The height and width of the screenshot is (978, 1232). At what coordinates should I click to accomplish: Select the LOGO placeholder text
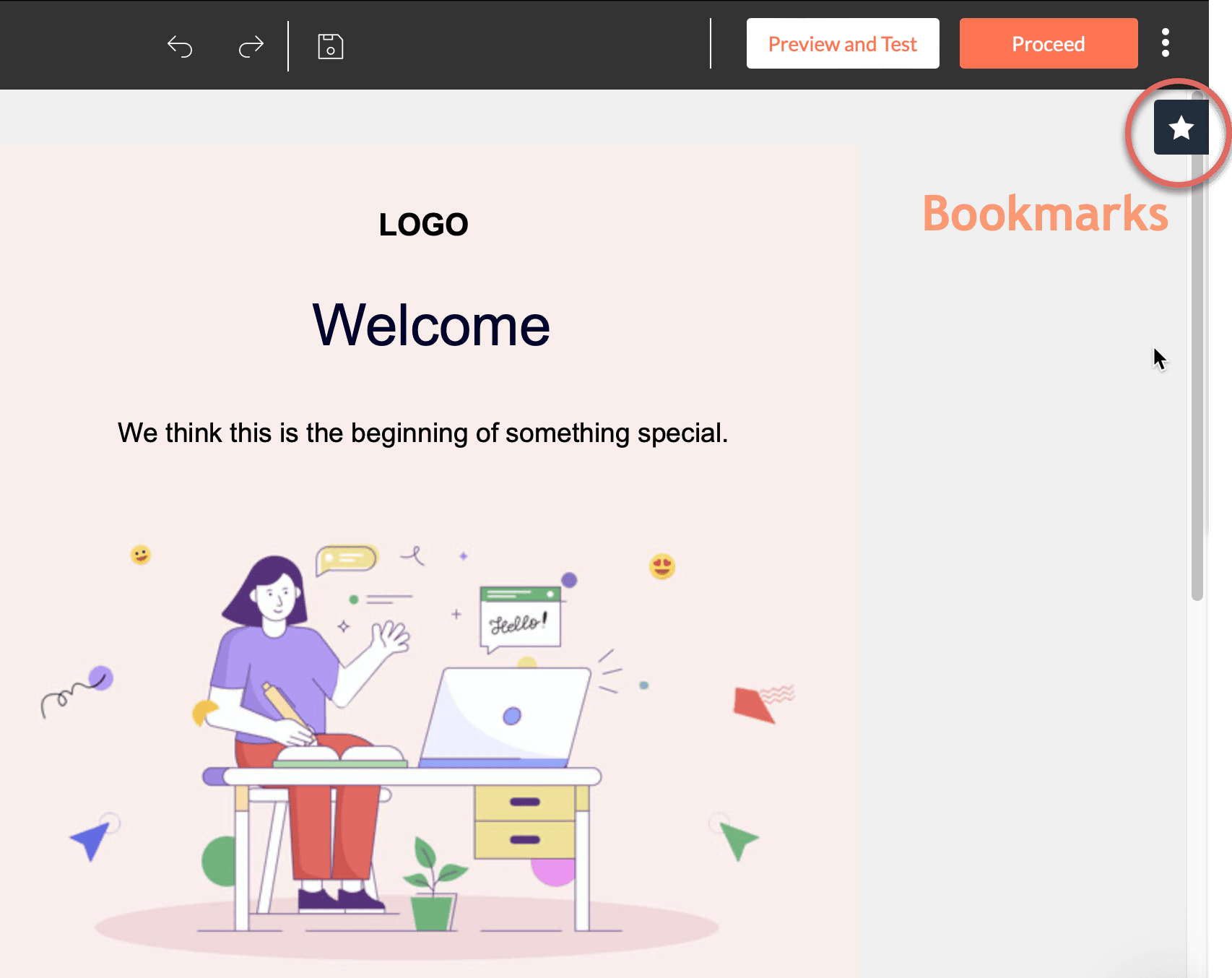coord(423,225)
